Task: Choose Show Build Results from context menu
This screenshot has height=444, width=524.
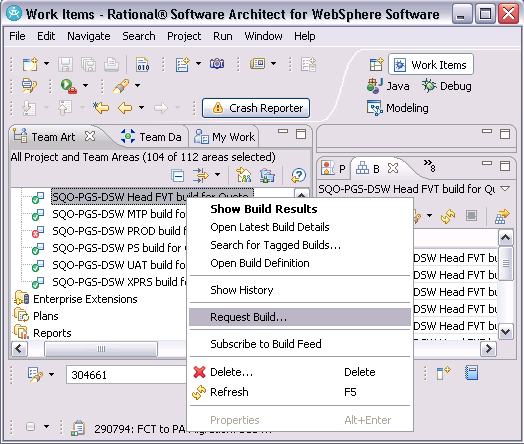Action: 300,209
